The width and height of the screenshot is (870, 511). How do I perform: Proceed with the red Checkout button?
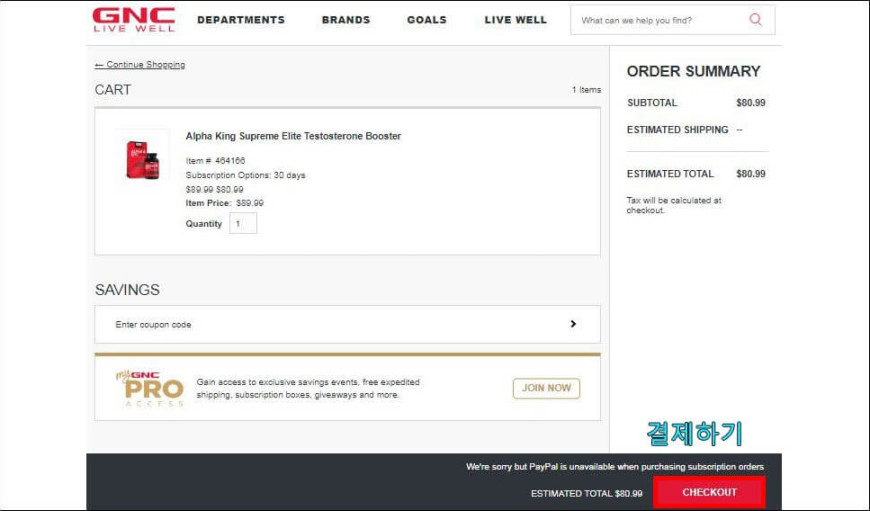pyautogui.click(x=709, y=492)
